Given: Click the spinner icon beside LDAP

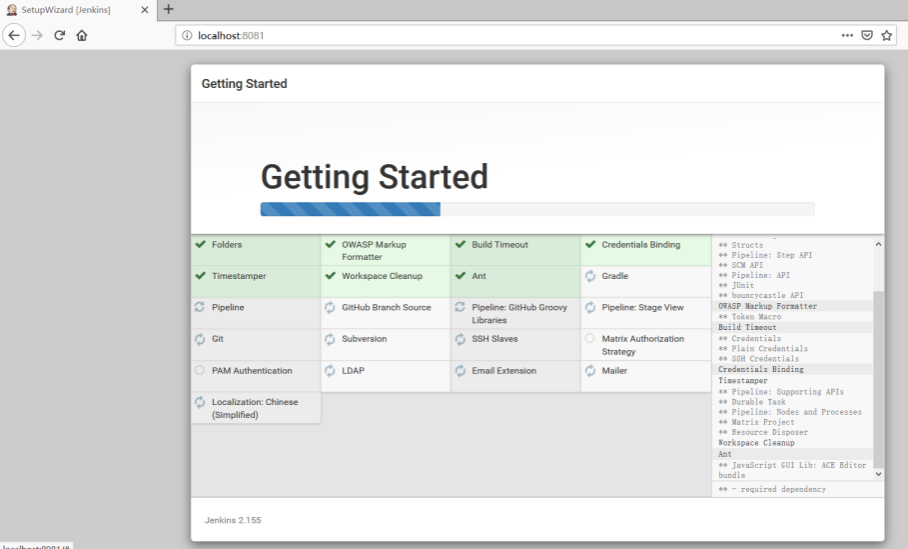Looking at the screenshot, I should (330, 371).
